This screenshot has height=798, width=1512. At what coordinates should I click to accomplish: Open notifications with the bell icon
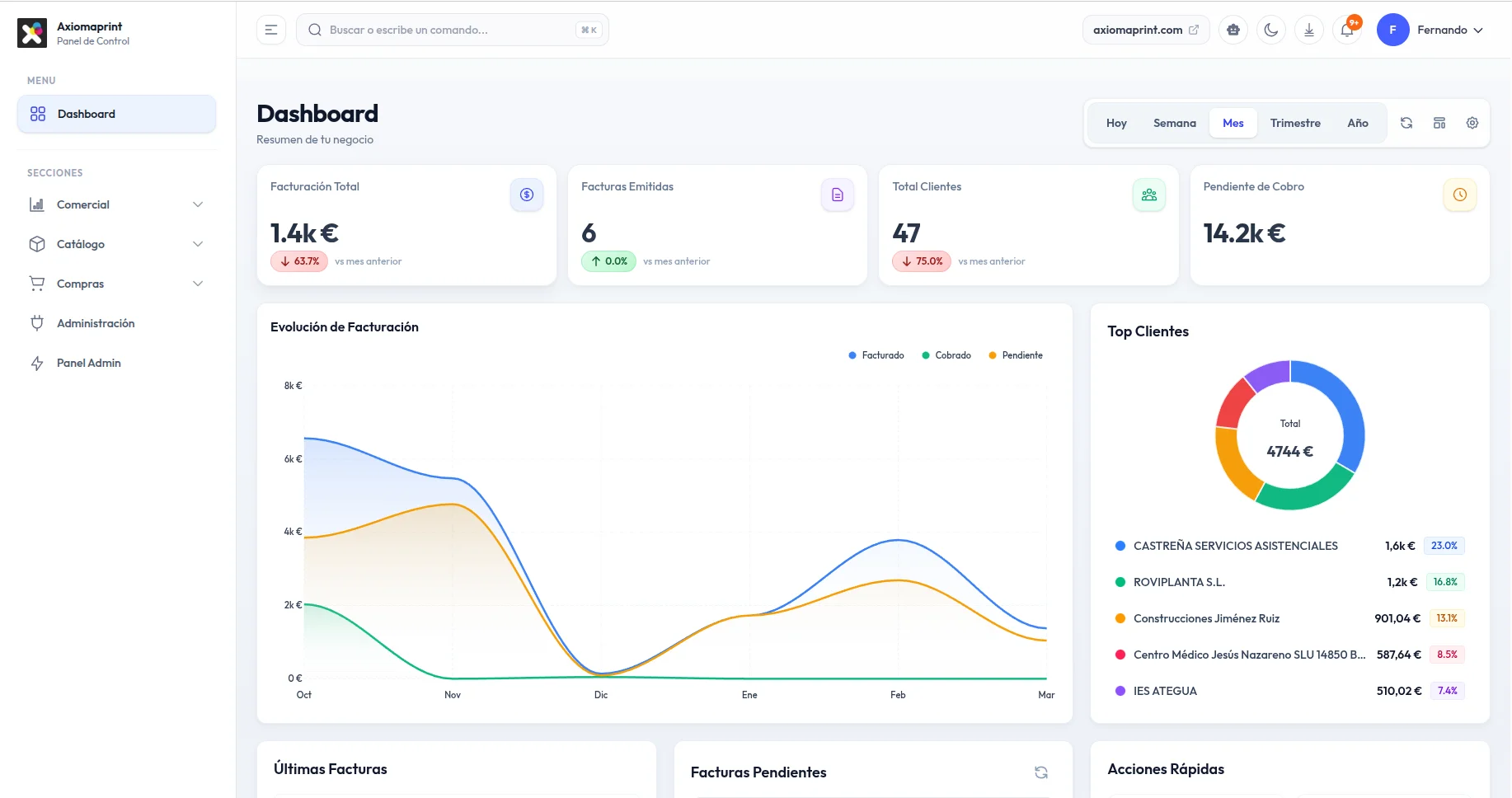1346,29
